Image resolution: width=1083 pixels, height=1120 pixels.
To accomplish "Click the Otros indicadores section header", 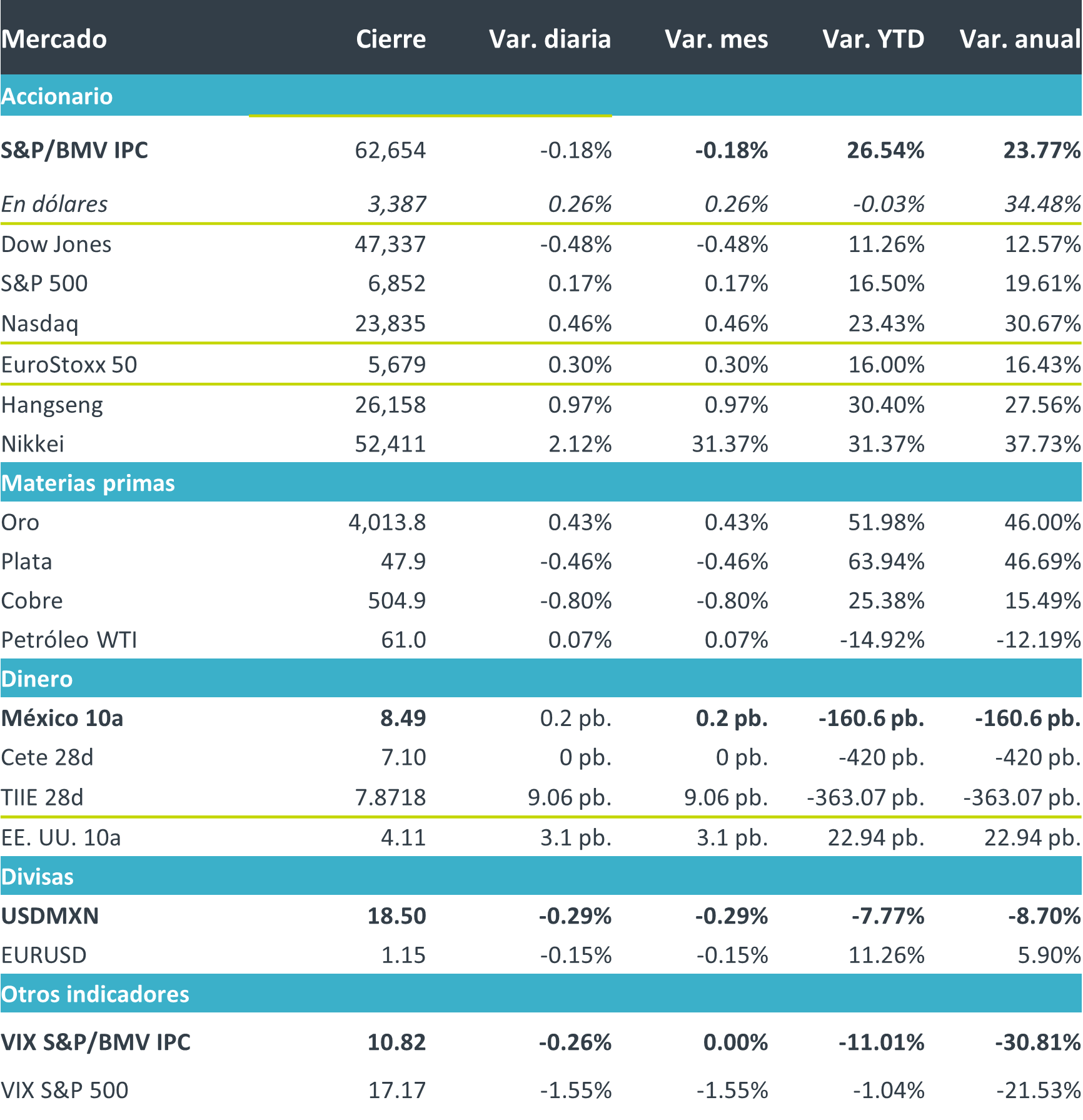I will tap(95, 994).
